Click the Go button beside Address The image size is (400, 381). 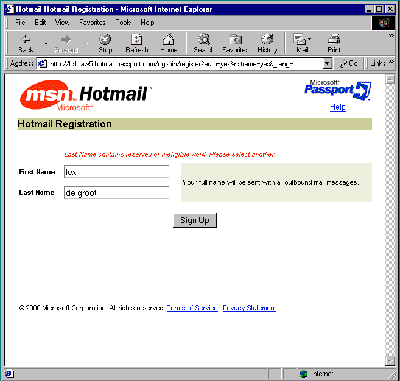348,63
